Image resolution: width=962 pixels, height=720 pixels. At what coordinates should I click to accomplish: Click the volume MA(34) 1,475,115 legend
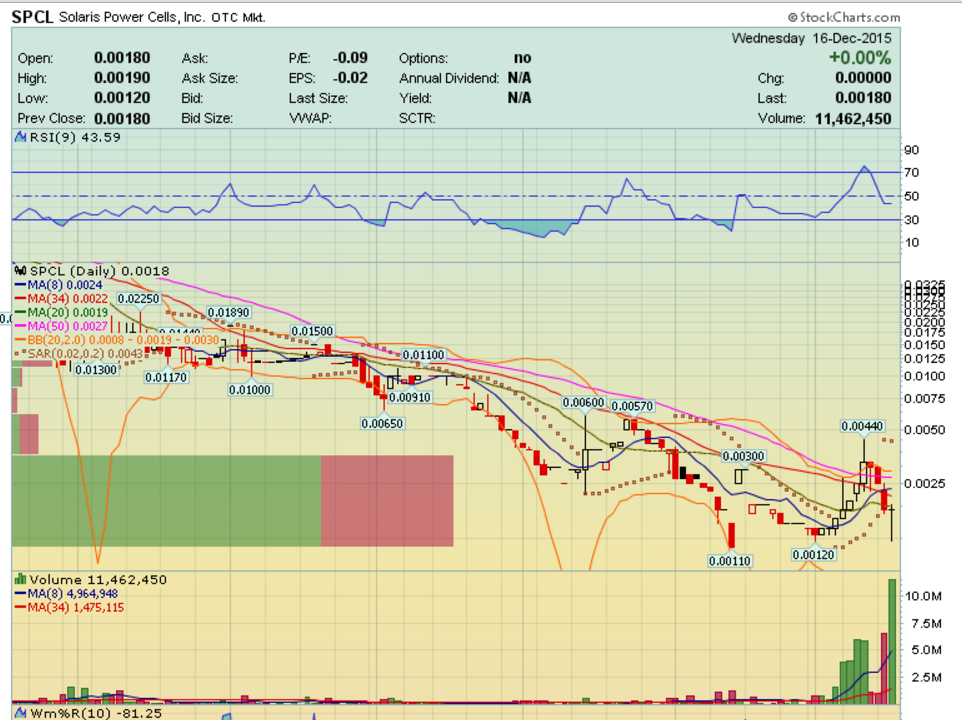69,608
